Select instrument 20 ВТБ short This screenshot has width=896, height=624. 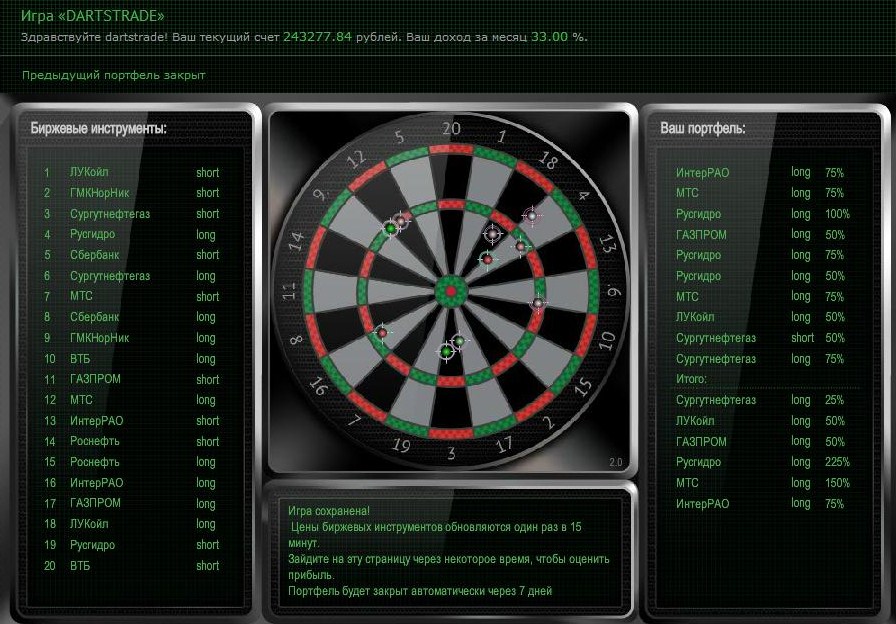point(131,566)
